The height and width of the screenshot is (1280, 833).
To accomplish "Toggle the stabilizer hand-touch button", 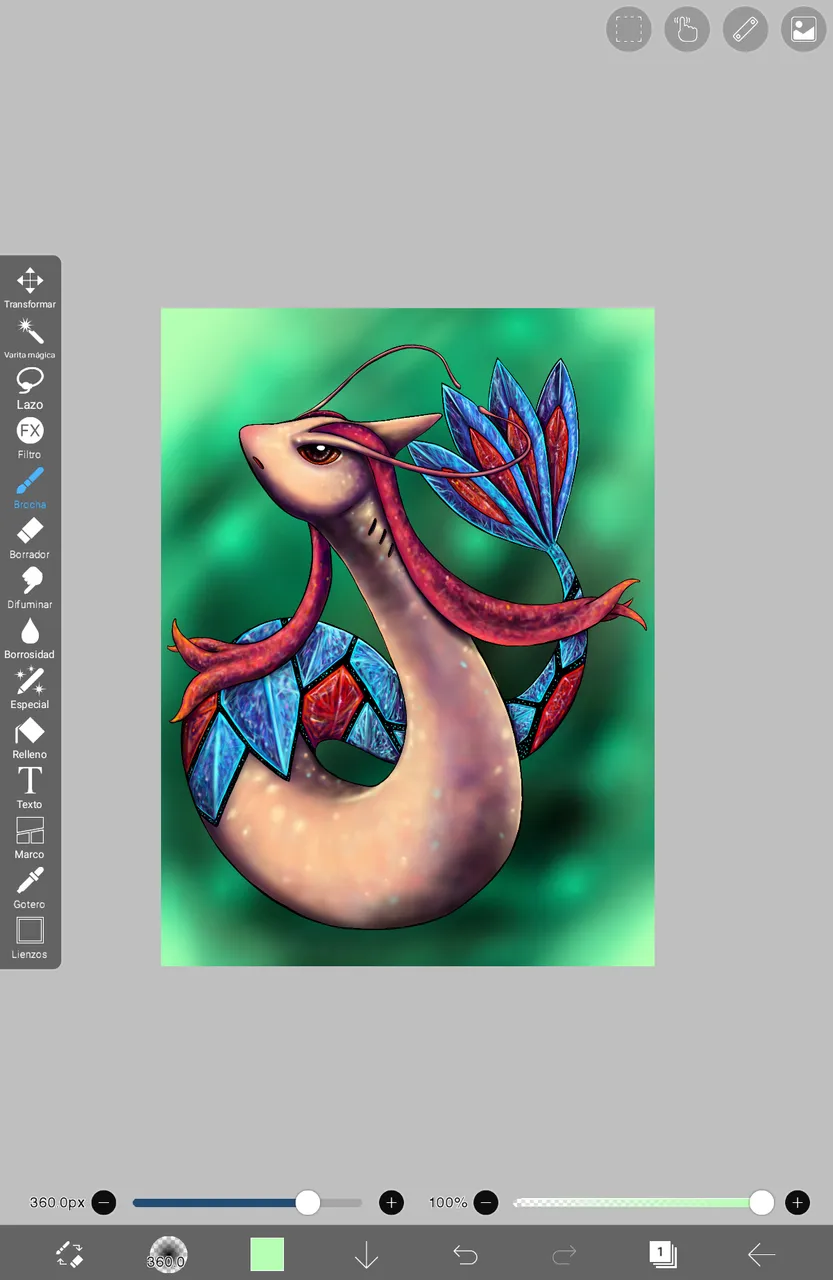I will (687, 29).
